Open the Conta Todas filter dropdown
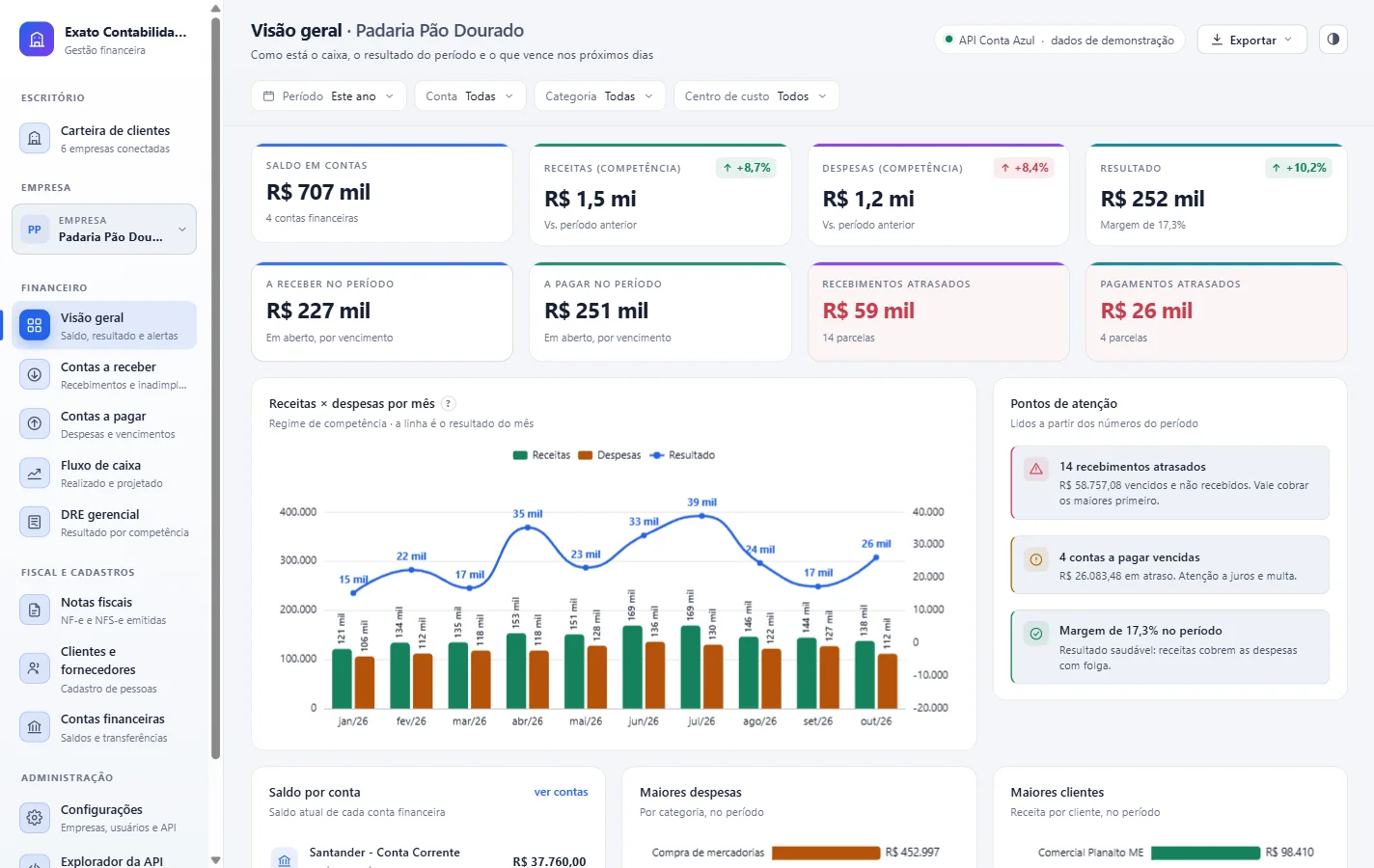Screen dimensions: 1374x868 [470, 96]
